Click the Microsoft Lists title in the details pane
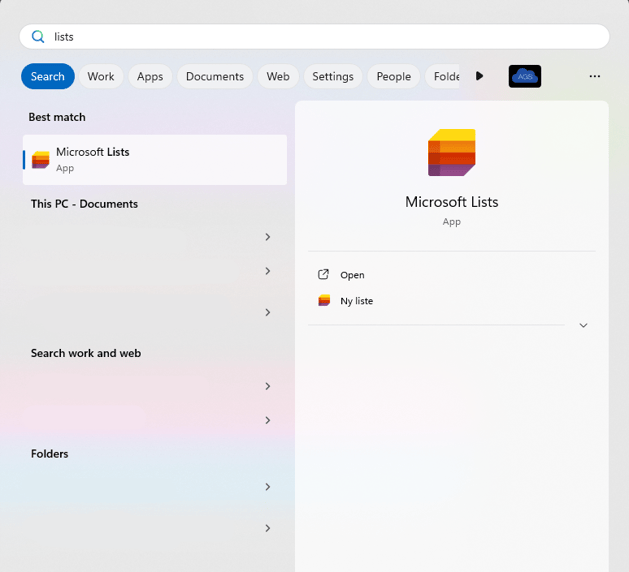Image resolution: width=629 pixels, height=572 pixels. coord(452,202)
